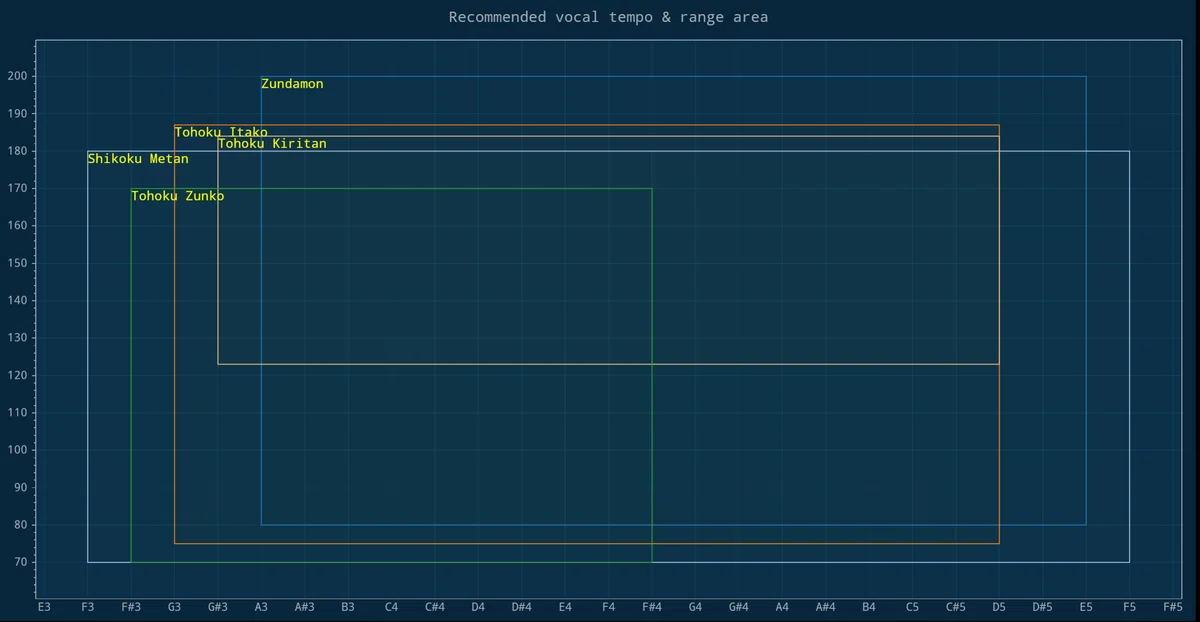The height and width of the screenshot is (622, 1200).
Task: Click the F3 note axis label
Action: click(x=87, y=607)
